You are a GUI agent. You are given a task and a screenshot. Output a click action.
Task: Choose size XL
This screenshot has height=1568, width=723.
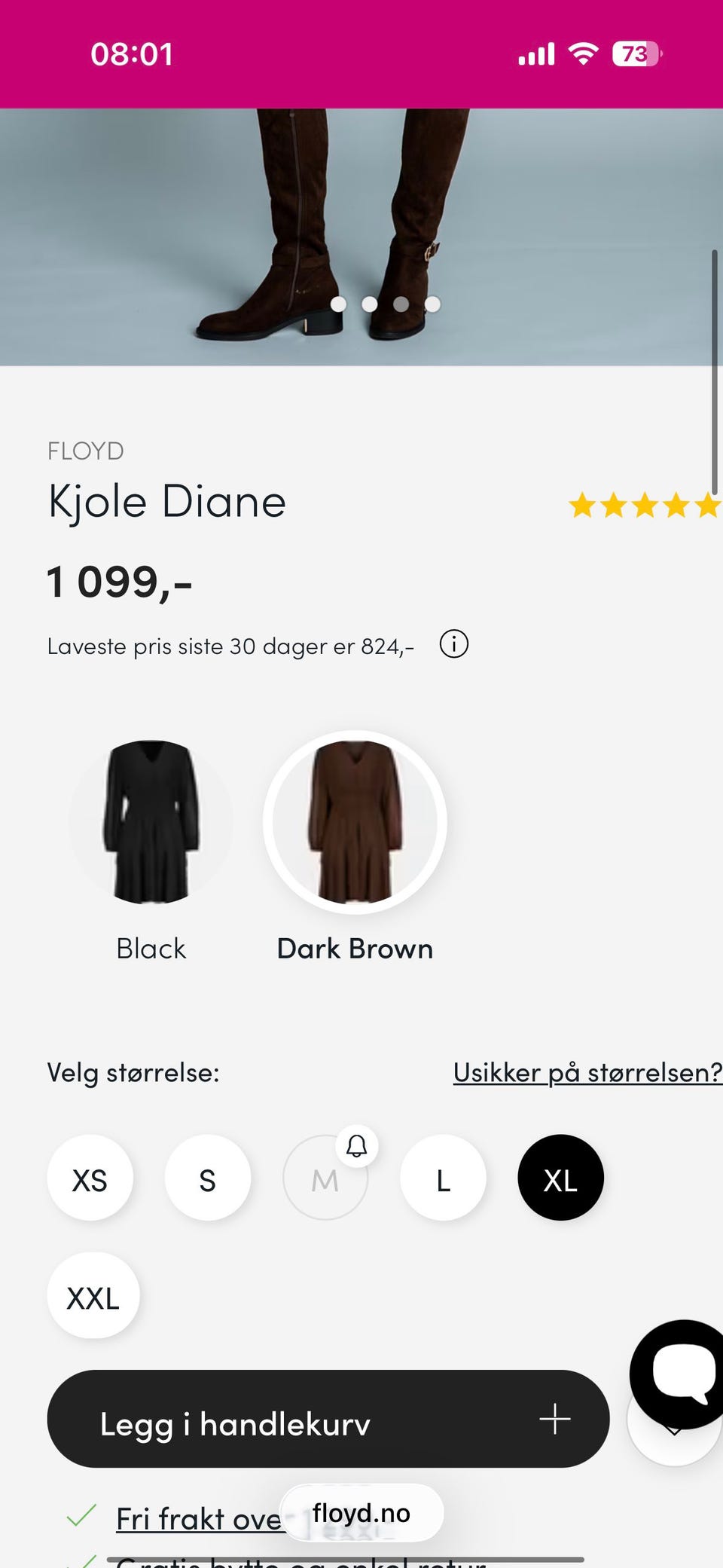point(560,1178)
